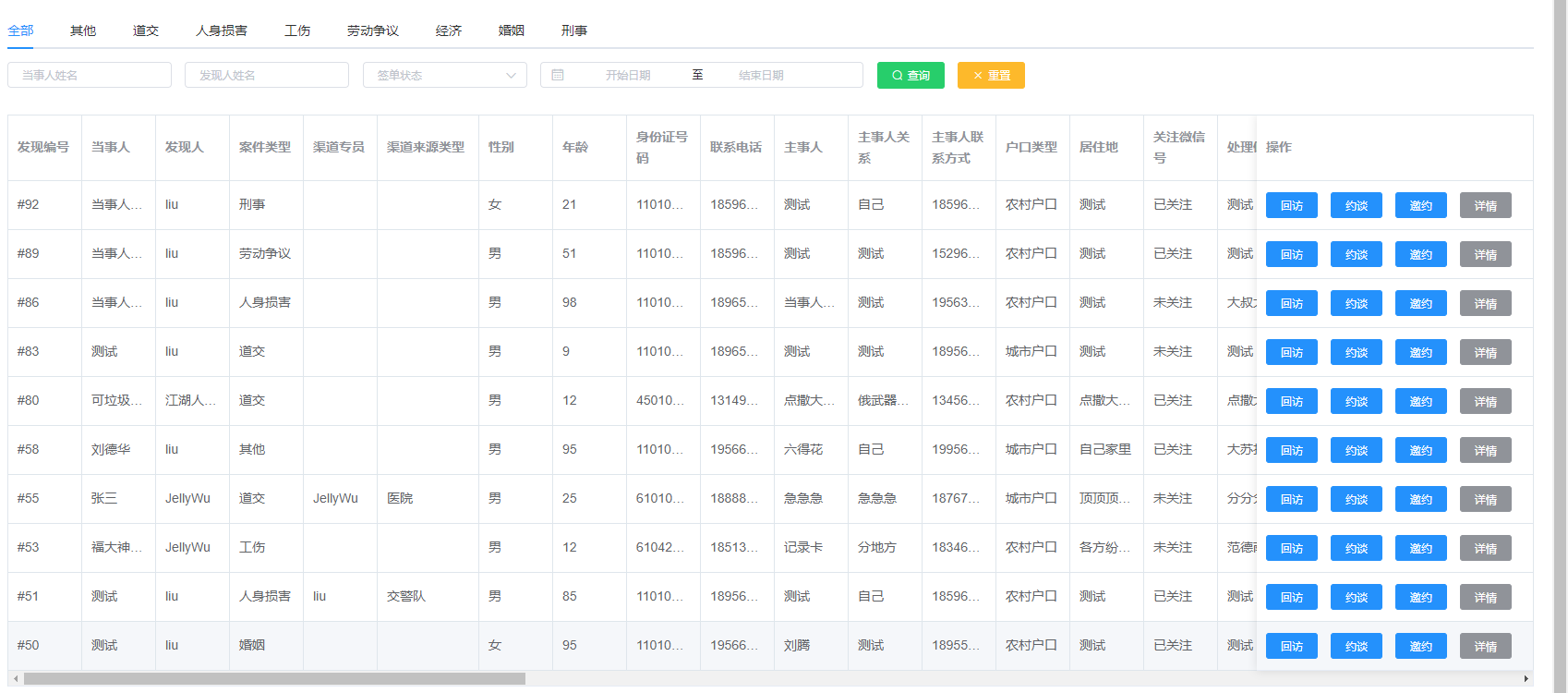Click 邀约 button for row #80

point(1421,401)
